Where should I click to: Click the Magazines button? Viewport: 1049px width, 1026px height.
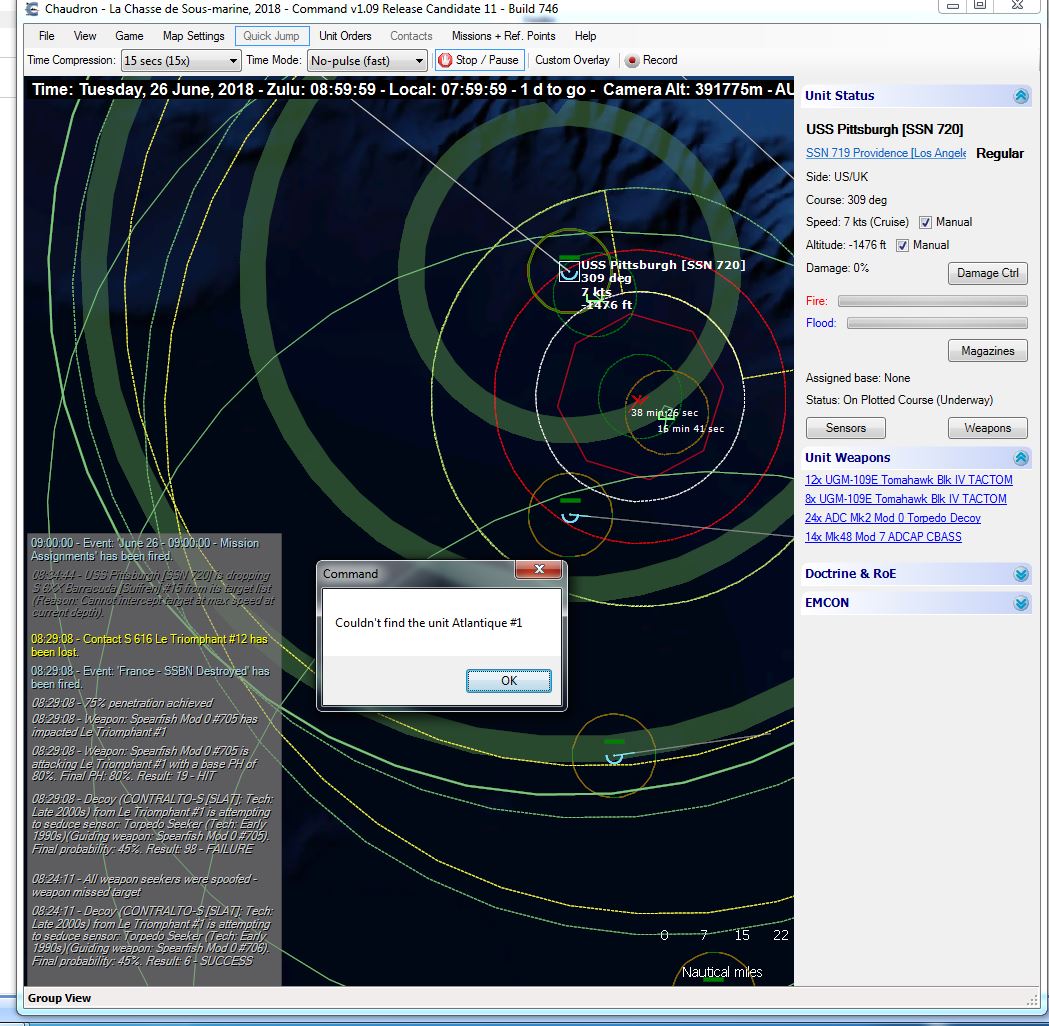point(987,351)
